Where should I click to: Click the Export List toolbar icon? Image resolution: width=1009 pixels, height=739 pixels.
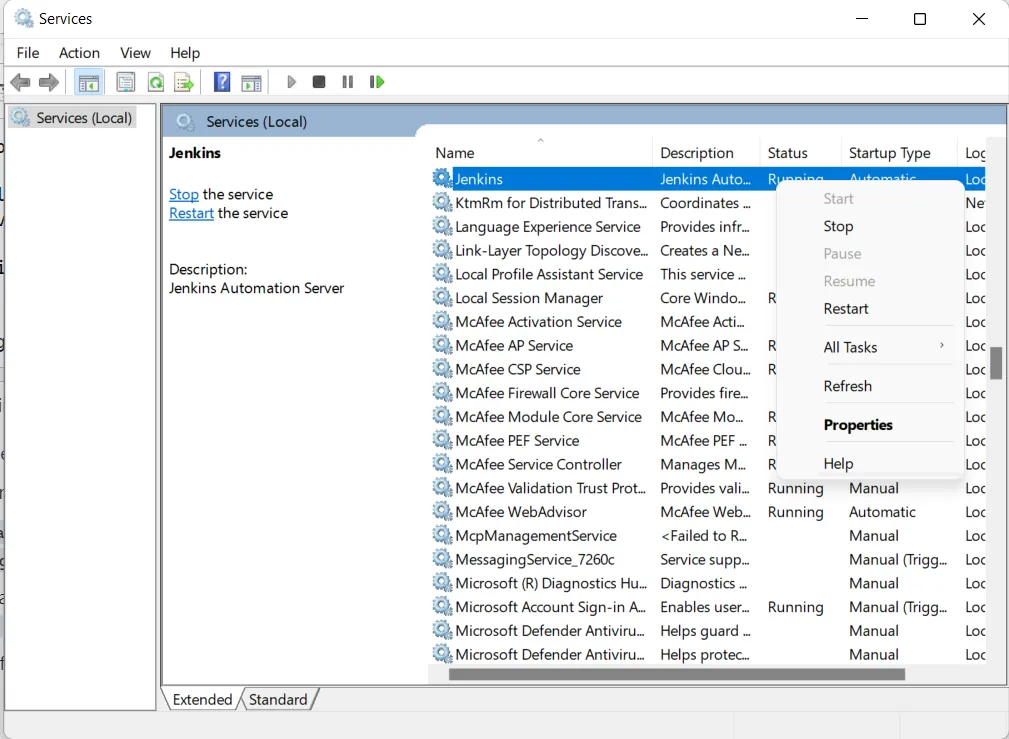click(183, 82)
